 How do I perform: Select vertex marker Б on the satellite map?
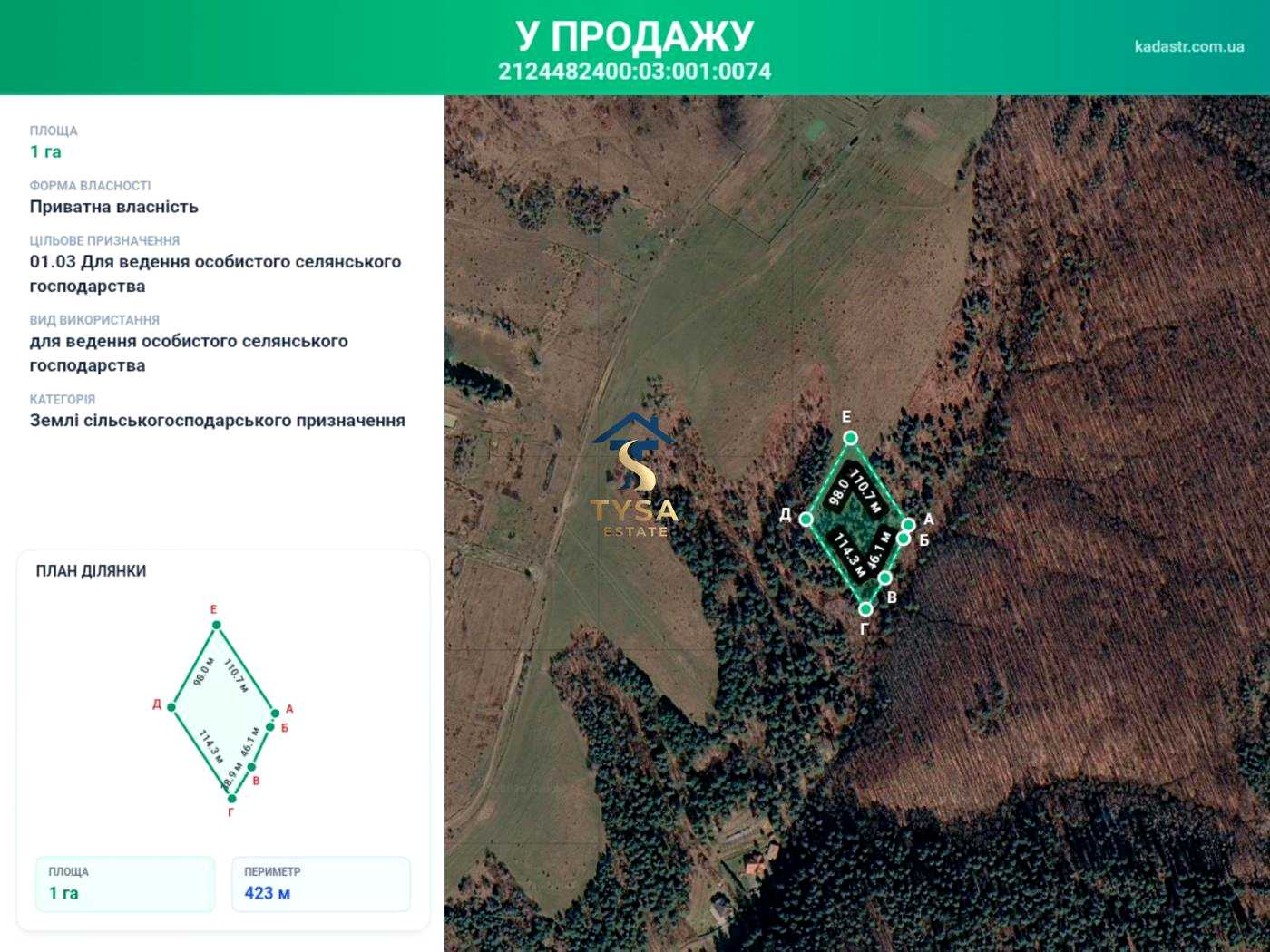tap(904, 539)
